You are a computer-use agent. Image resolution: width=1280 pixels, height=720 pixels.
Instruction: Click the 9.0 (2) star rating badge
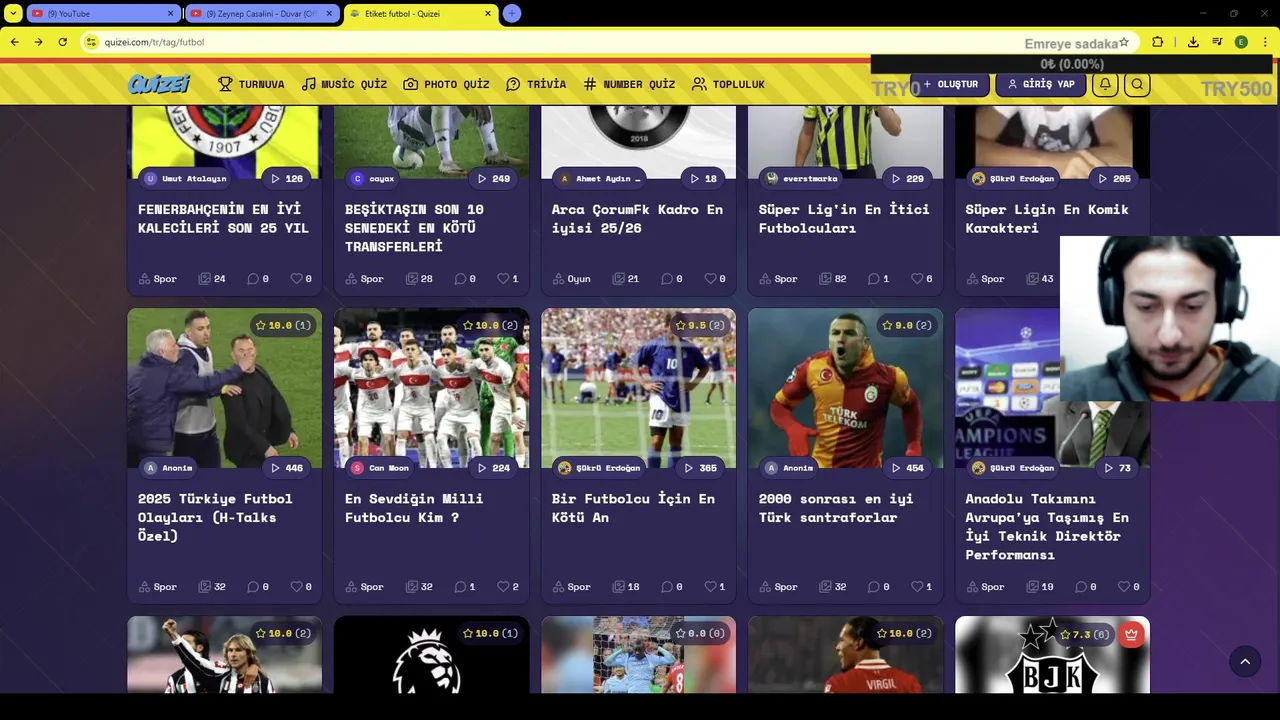pyautogui.click(x=907, y=325)
